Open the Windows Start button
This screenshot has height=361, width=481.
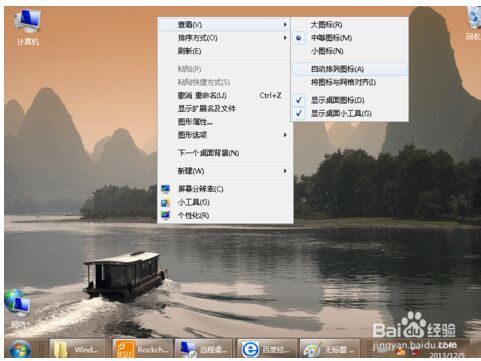[x=20, y=349]
